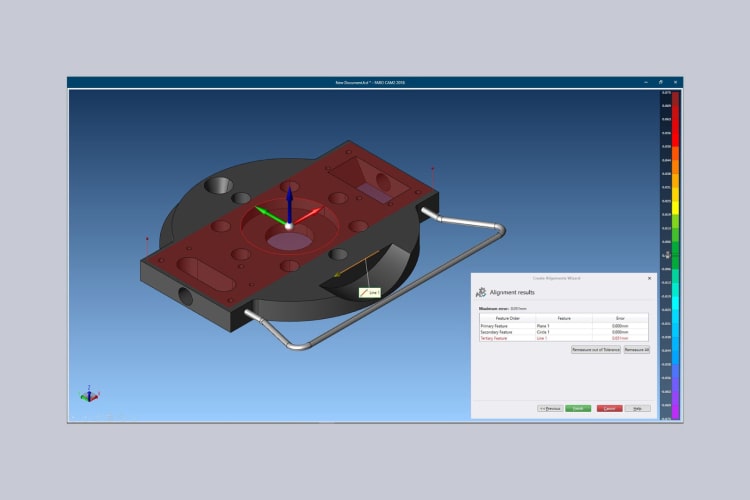Select the red Tertiary Feature row
This screenshot has width=750, height=500.
click(564, 338)
